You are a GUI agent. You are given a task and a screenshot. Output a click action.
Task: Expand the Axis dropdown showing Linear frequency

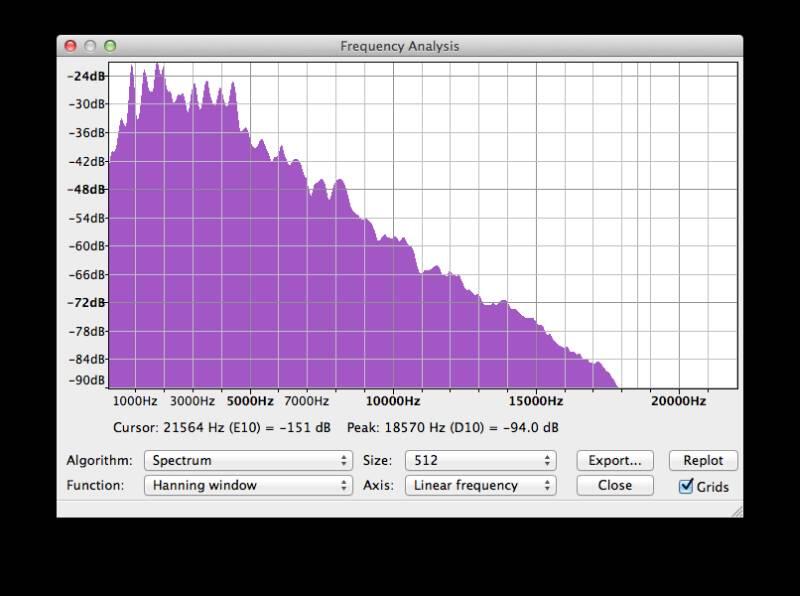tap(480, 486)
